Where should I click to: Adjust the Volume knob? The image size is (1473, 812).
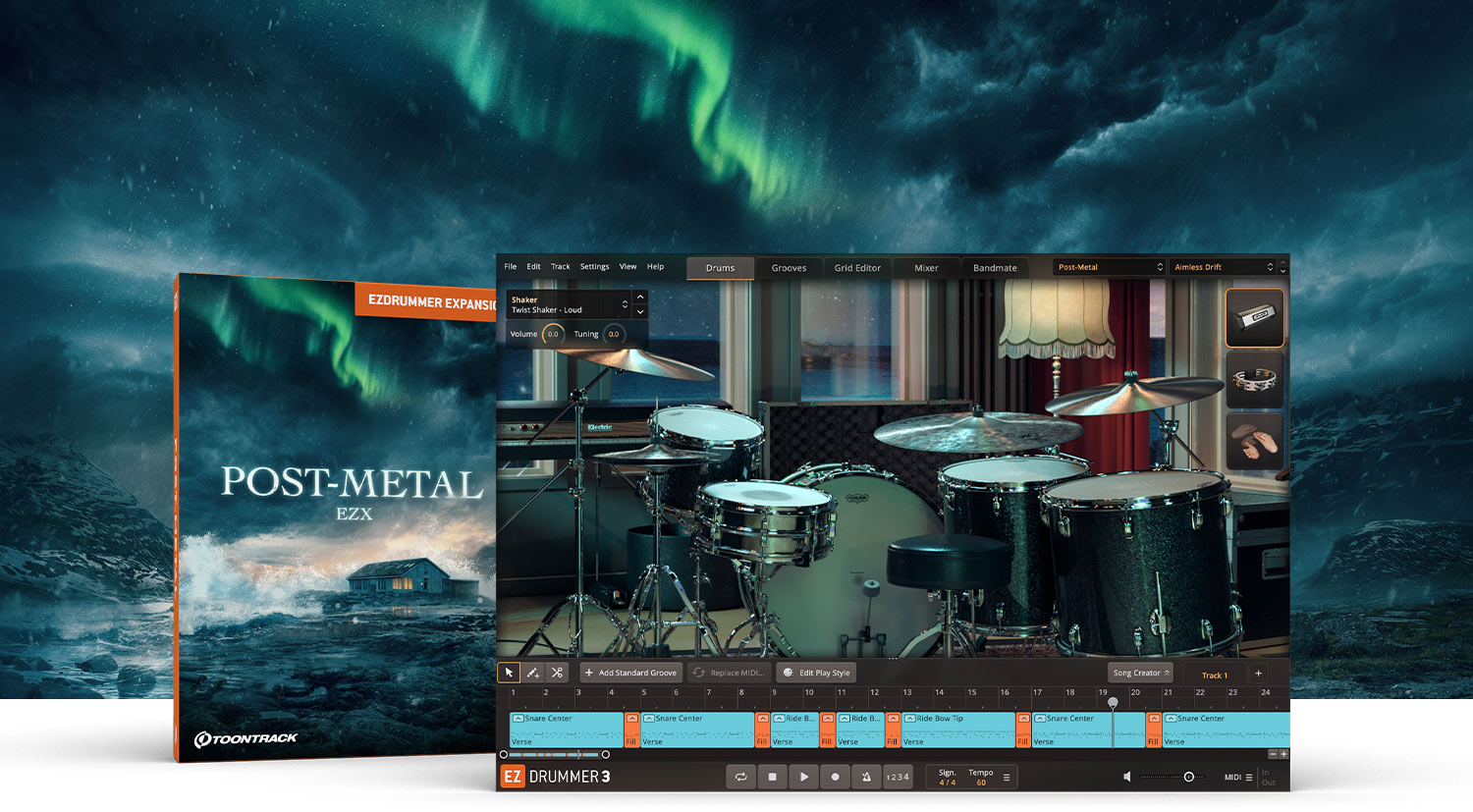pos(553,334)
